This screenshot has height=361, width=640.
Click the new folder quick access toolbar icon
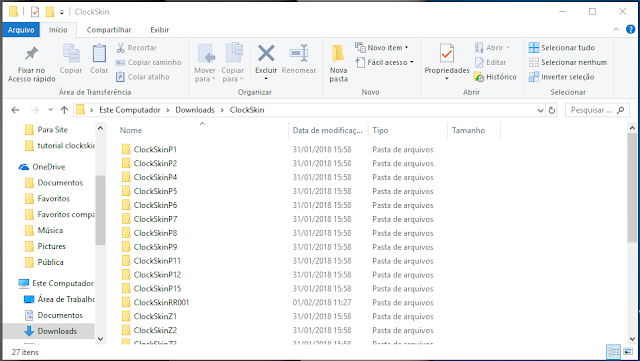(50, 12)
